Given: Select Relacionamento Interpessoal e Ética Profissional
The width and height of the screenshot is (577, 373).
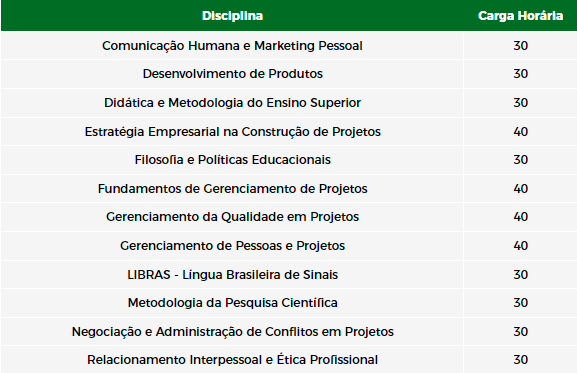Looking at the screenshot, I should click(233, 360).
